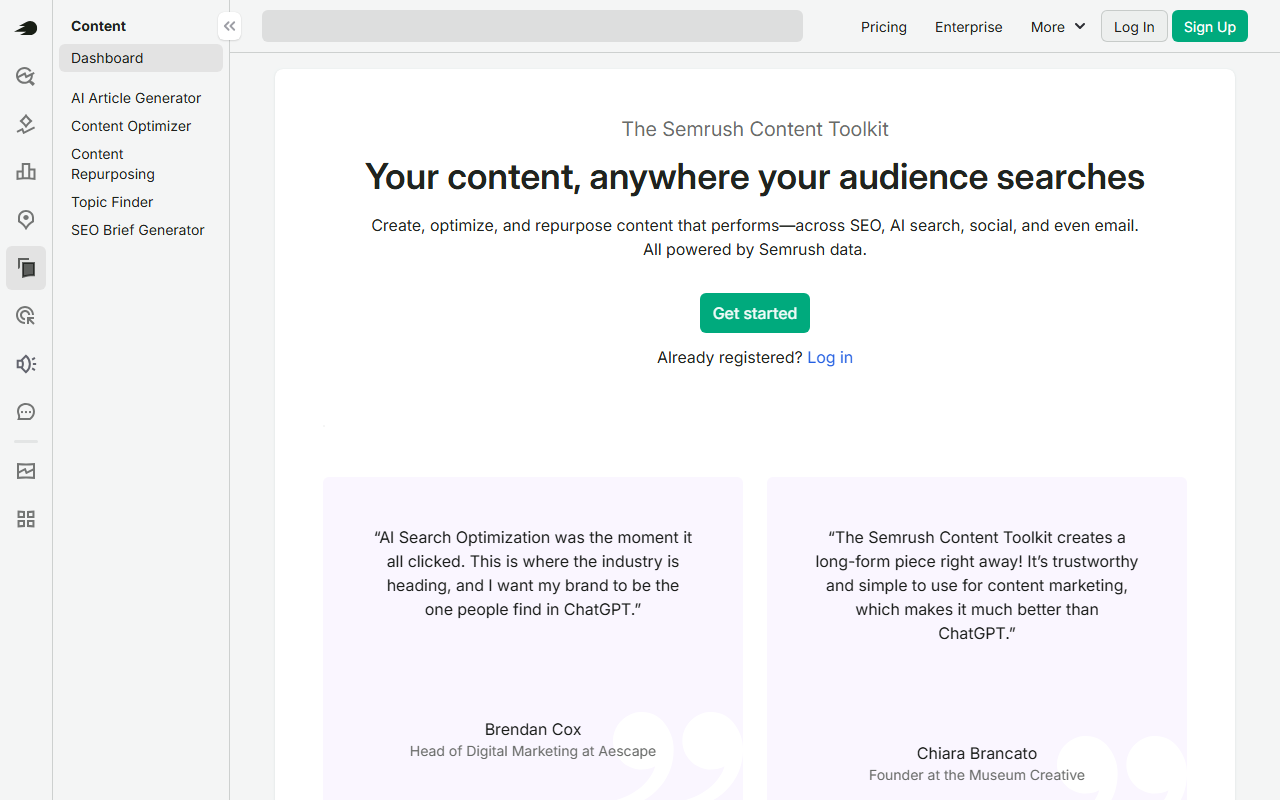Screen dimensions: 1280x800
Task: Open Topic Finder
Action: pyautogui.click(x=112, y=202)
